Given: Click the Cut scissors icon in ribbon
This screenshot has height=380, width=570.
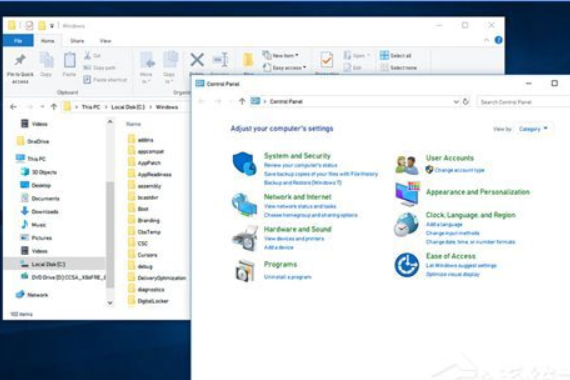Looking at the screenshot, I should 87,56.
